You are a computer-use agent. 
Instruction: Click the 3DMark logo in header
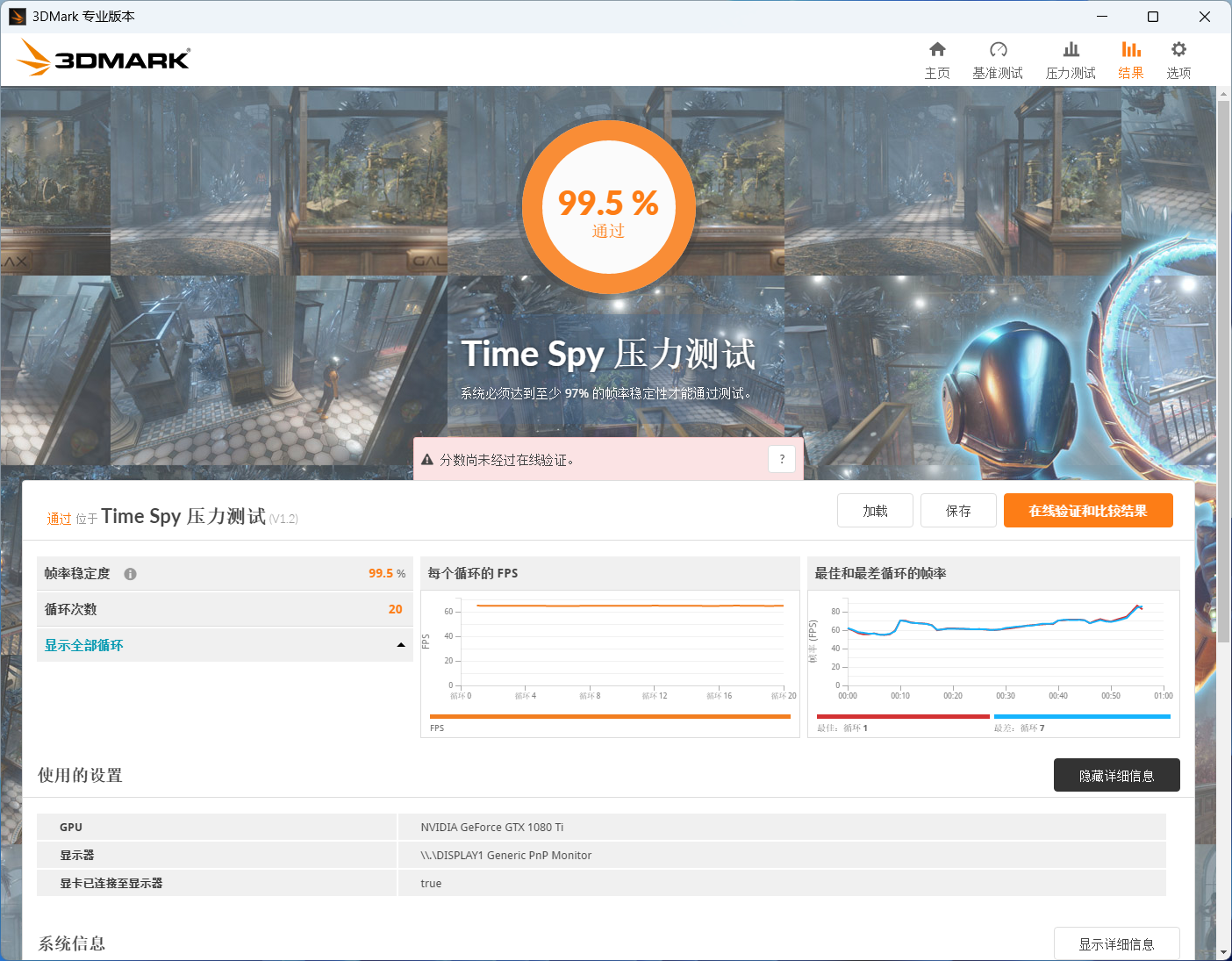click(x=104, y=58)
